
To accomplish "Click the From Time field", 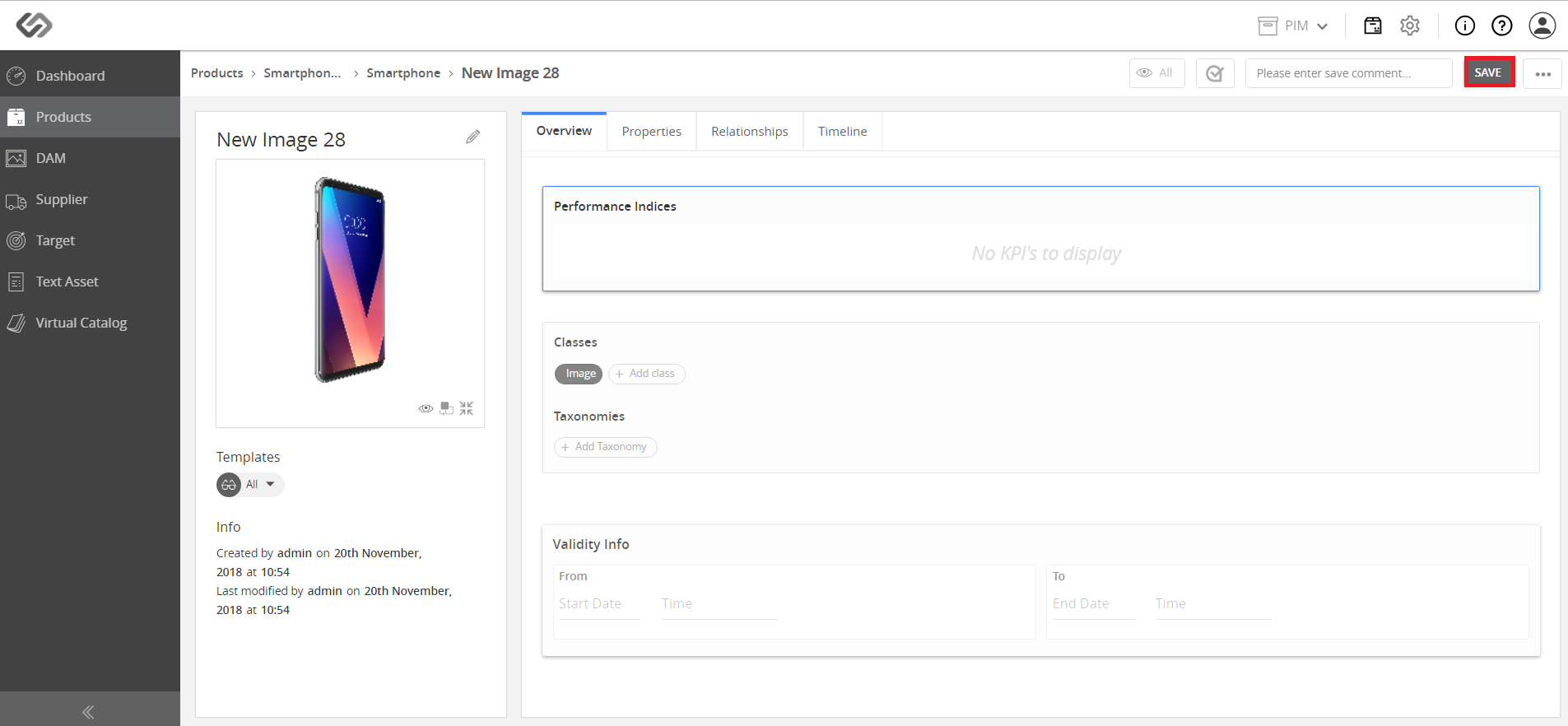I will [x=719, y=604].
